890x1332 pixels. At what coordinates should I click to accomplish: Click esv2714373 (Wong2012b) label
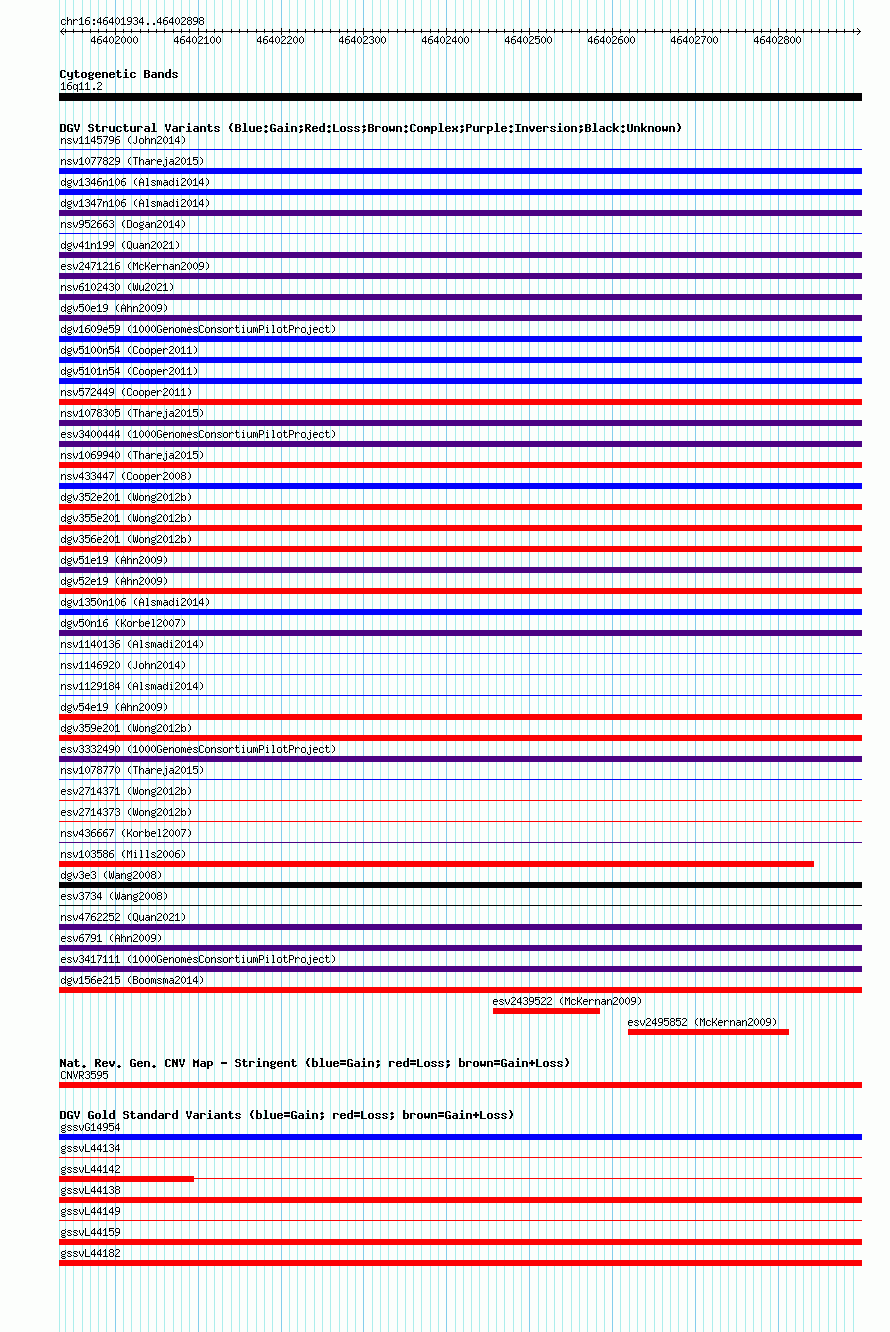point(126,812)
